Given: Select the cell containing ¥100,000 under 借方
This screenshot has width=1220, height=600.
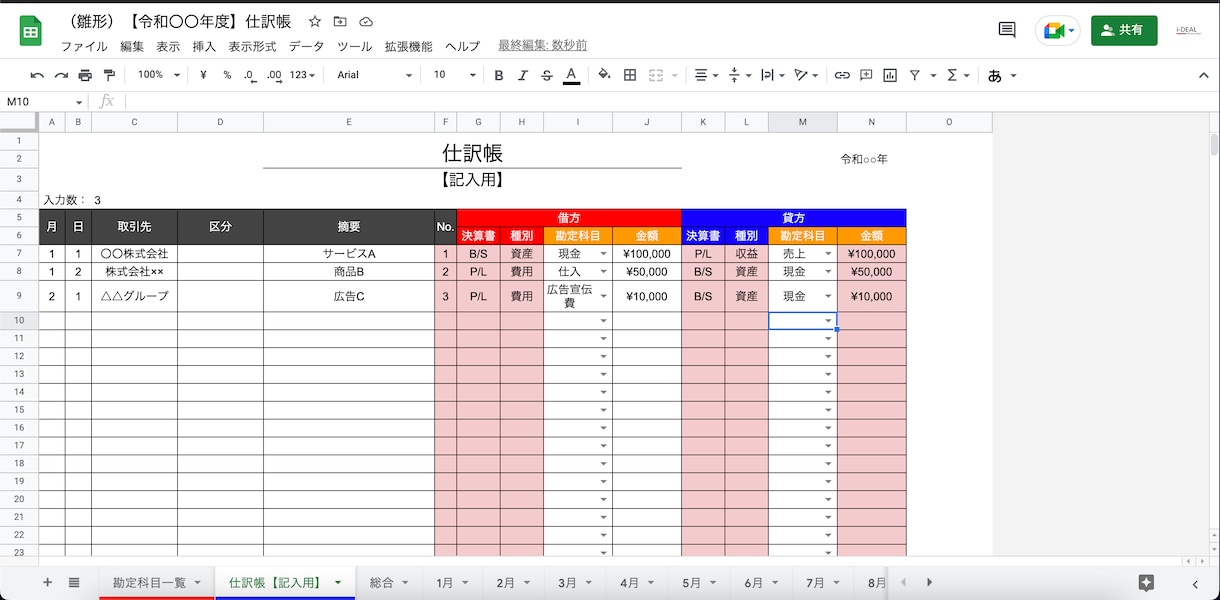Looking at the screenshot, I should point(647,254).
